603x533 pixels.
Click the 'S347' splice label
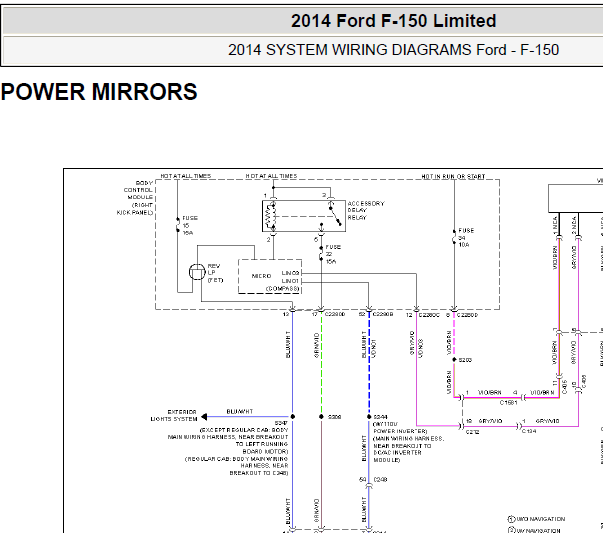coord(281,423)
